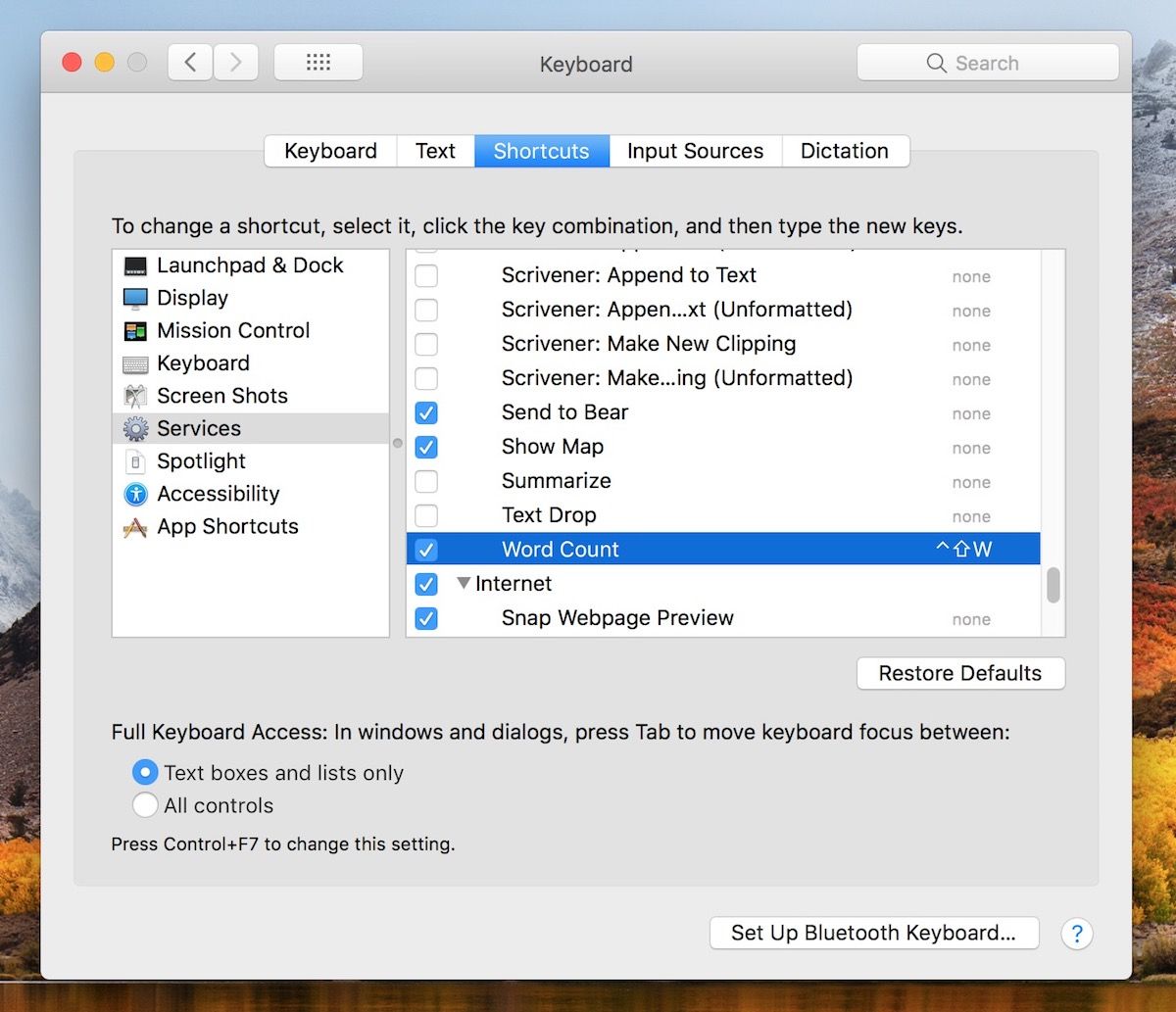The image size is (1176, 1012).
Task: Collapse the Internet section triangle
Action: point(464,584)
